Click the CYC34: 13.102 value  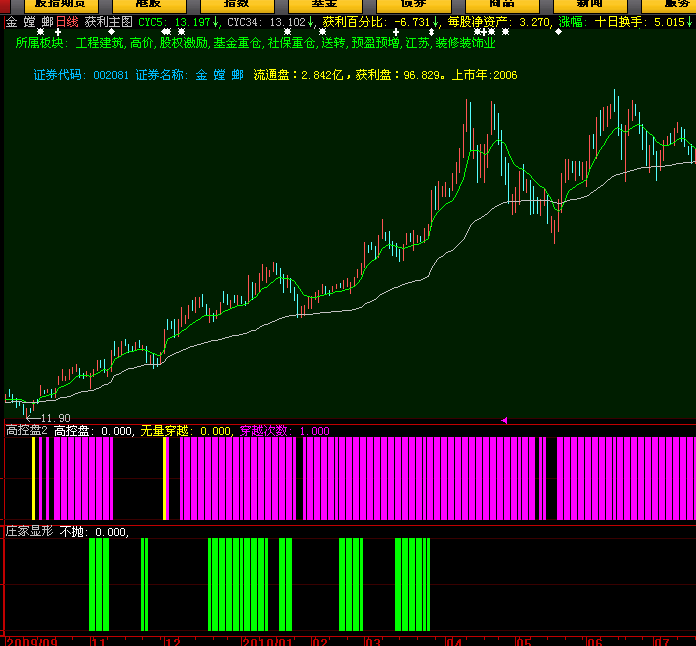[x=271, y=22]
